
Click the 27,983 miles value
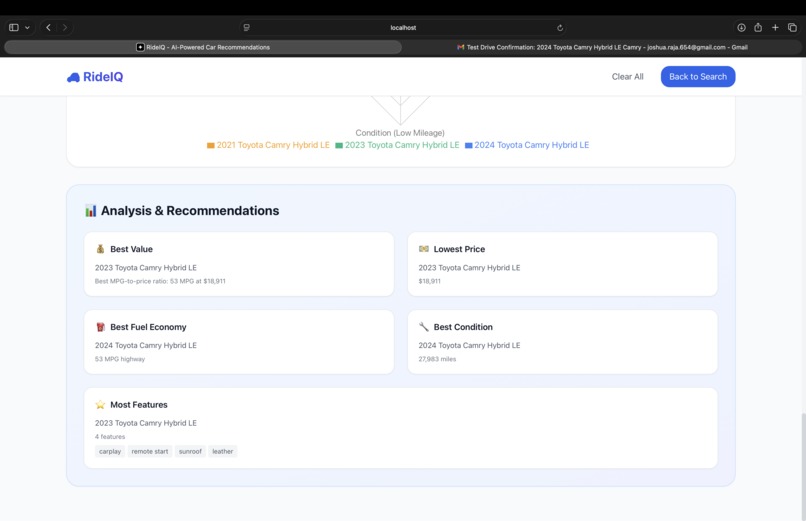pyautogui.click(x=437, y=359)
